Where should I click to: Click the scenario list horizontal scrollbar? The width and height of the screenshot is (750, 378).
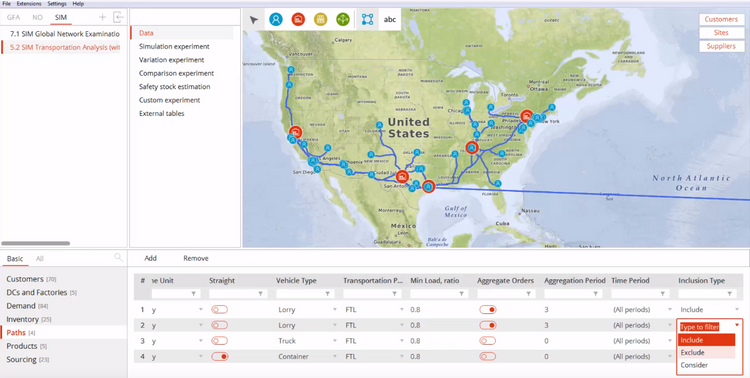(x=35, y=244)
